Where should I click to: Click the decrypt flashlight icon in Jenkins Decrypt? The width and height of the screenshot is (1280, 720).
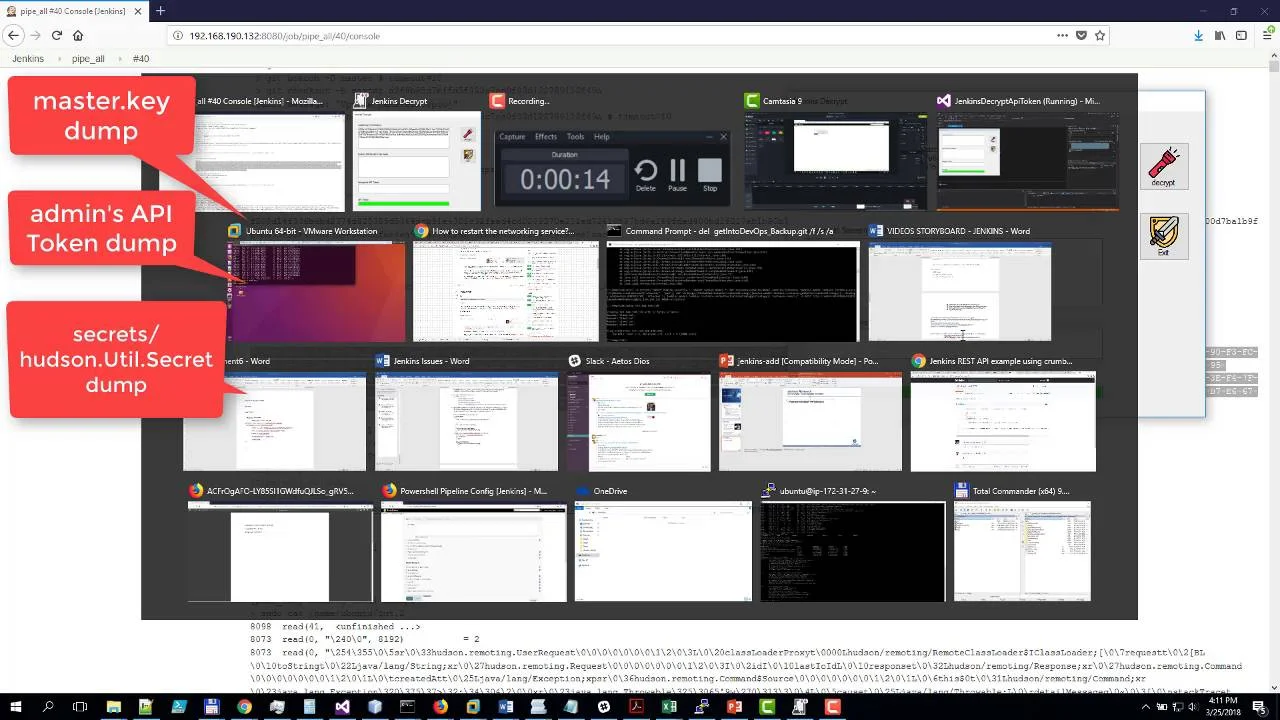coord(1163,166)
